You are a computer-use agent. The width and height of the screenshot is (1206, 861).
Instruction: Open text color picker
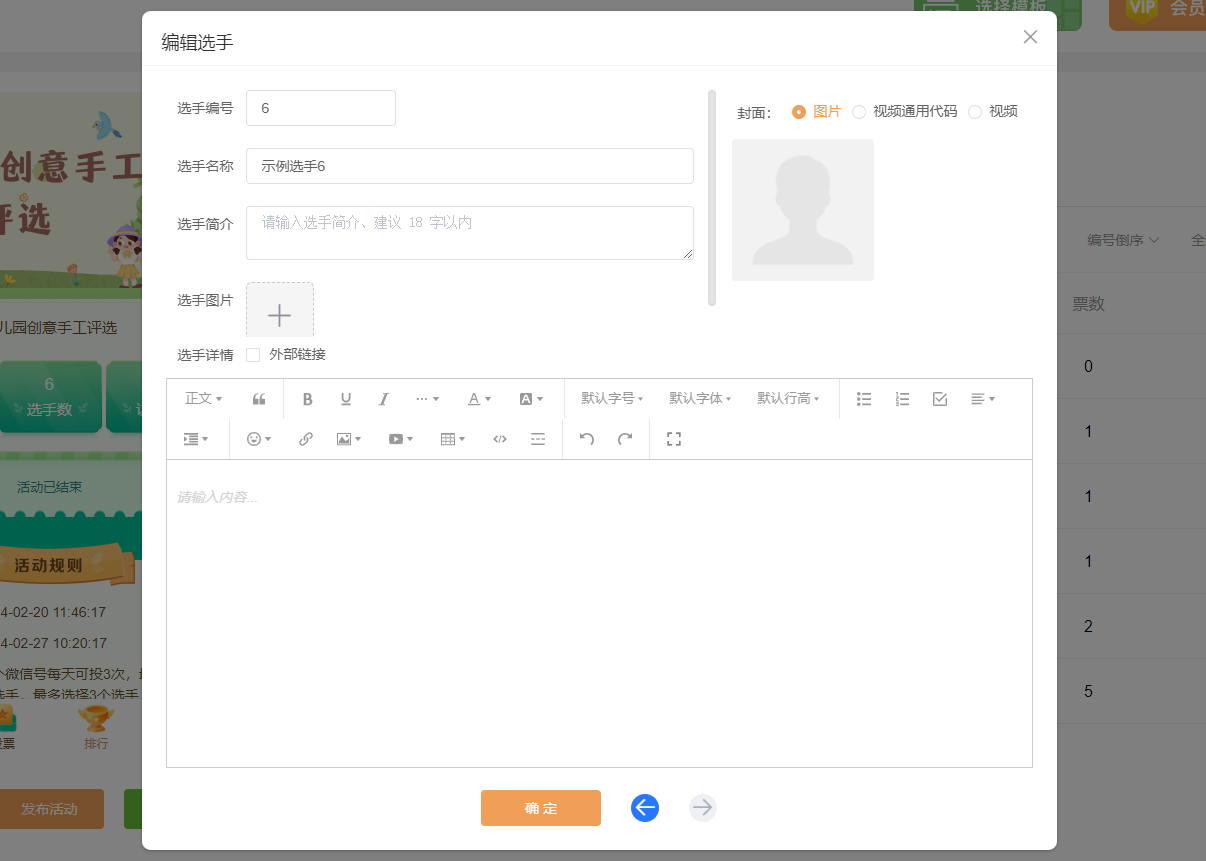coord(480,399)
